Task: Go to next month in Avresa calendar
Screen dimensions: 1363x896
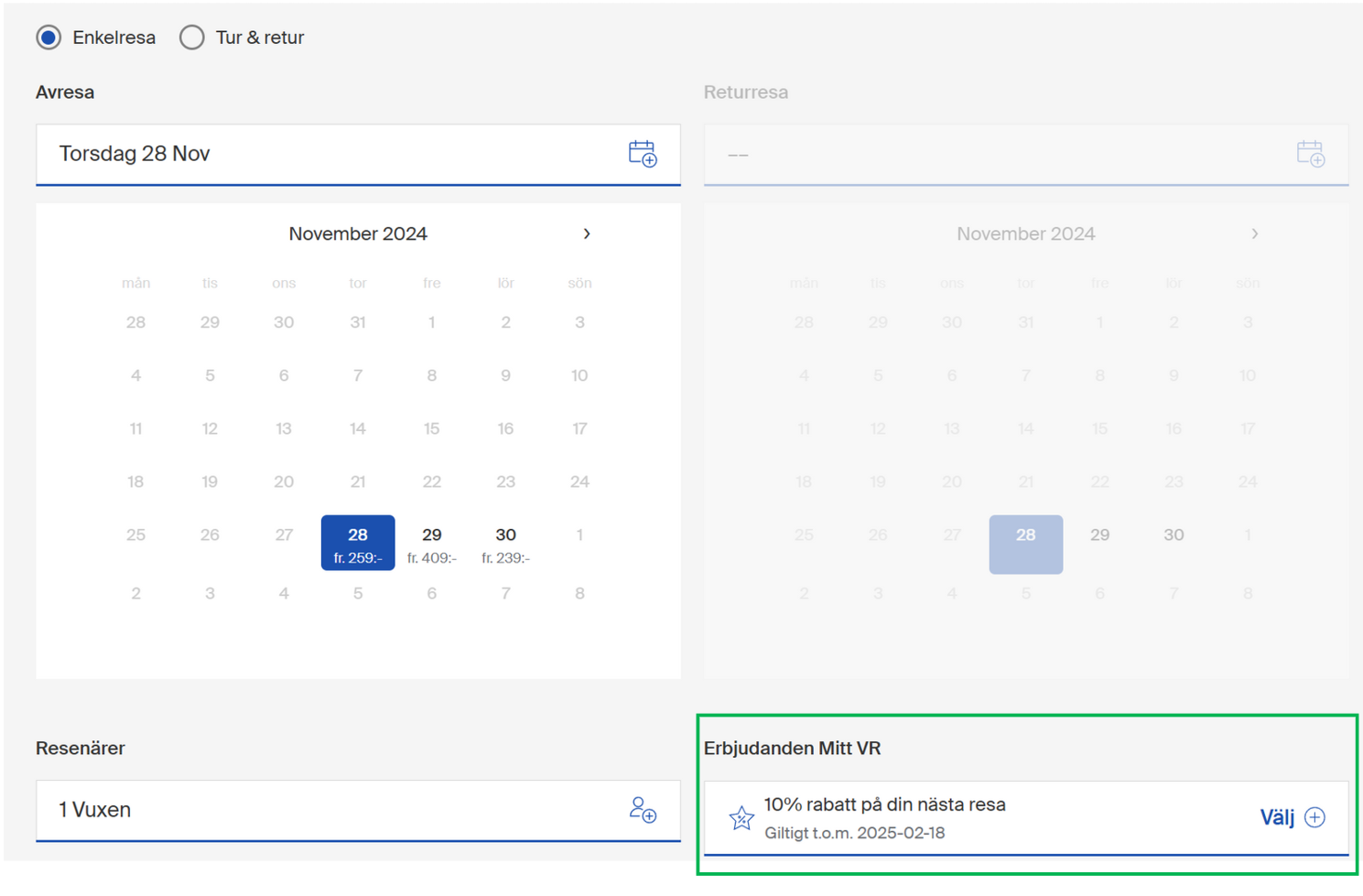Action: [587, 234]
